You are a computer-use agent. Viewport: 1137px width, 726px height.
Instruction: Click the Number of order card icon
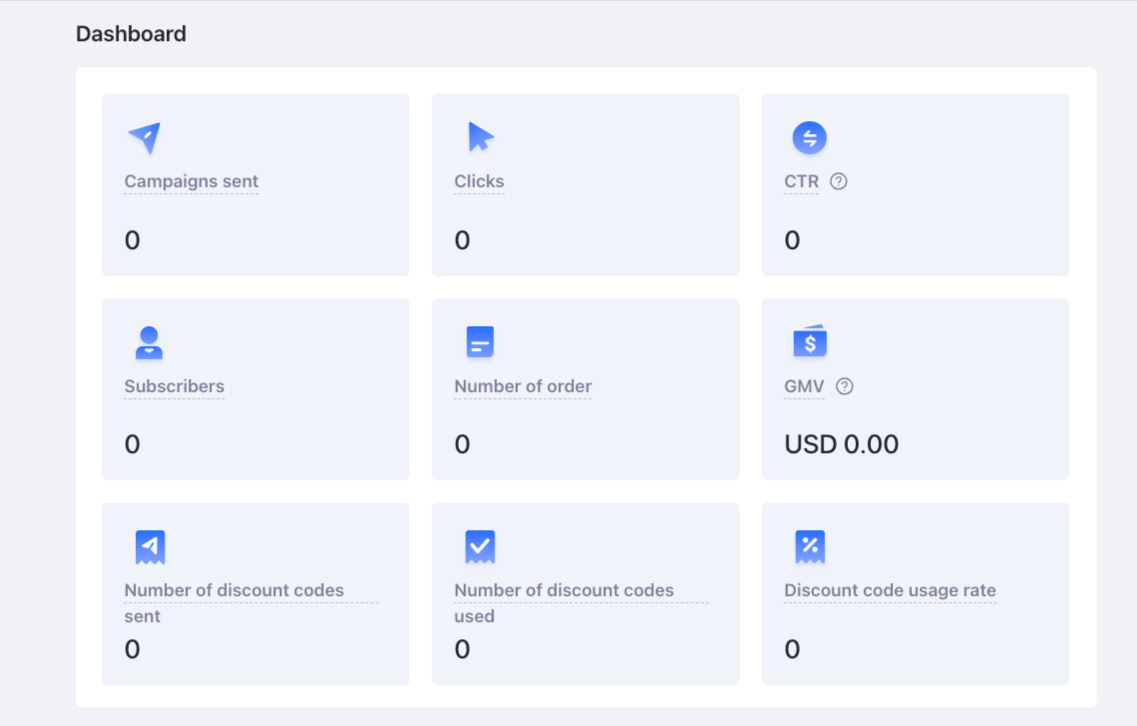point(480,342)
